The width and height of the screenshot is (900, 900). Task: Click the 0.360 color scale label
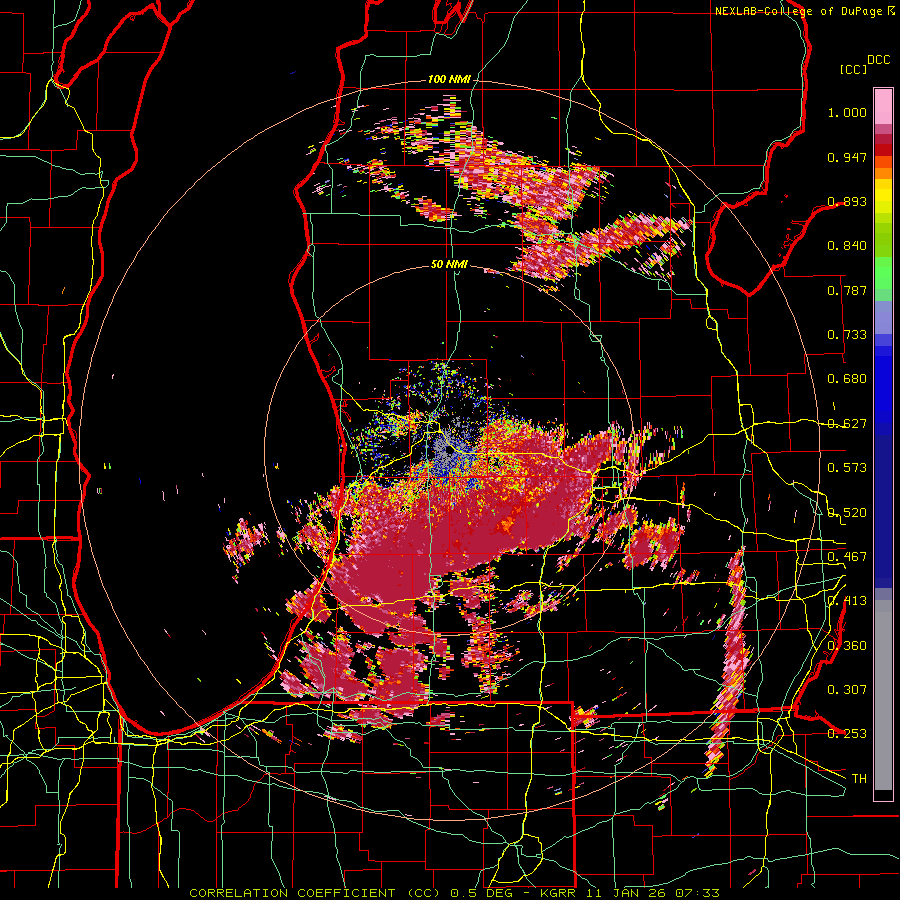coord(847,646)
